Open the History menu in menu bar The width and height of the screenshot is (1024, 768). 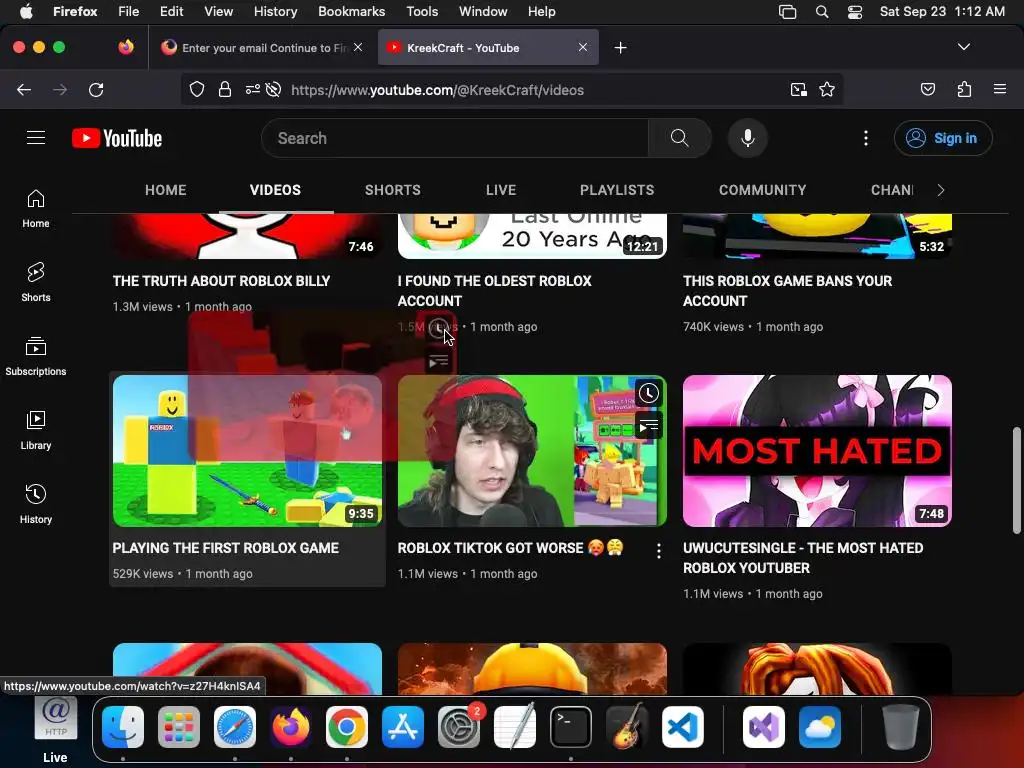[x=275, y=12]
